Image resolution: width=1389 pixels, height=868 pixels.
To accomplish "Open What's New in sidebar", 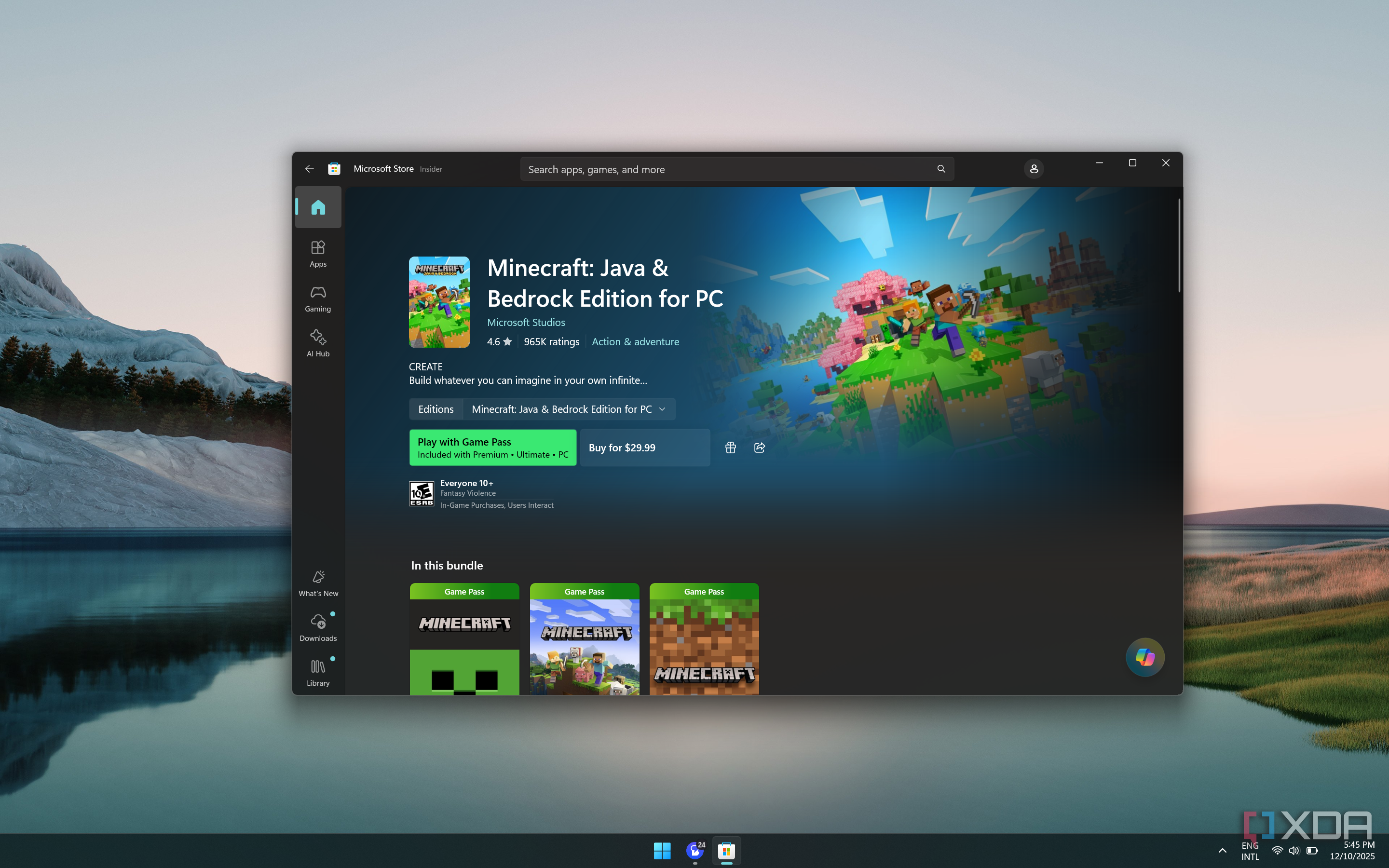I will 318,583.
